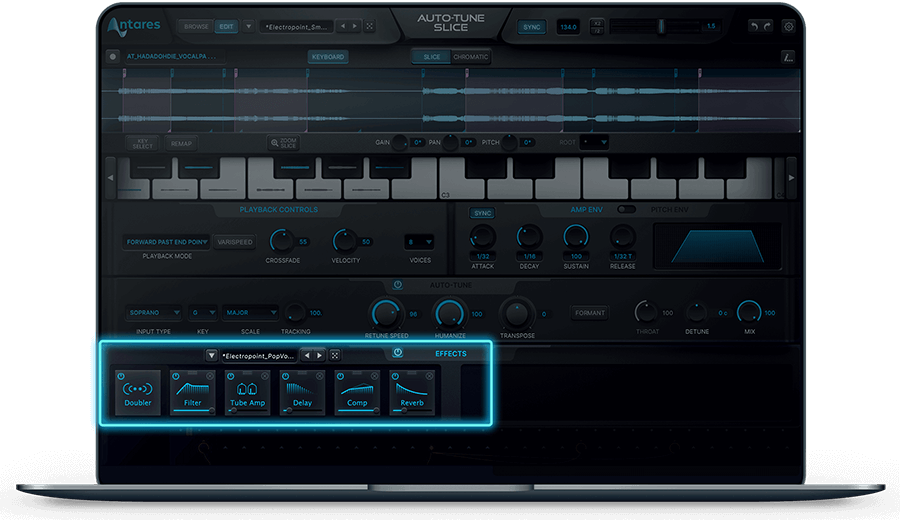
Task: Open the top bar preset menu arrow
Action: pyautogui.click(x=248, y=26)
